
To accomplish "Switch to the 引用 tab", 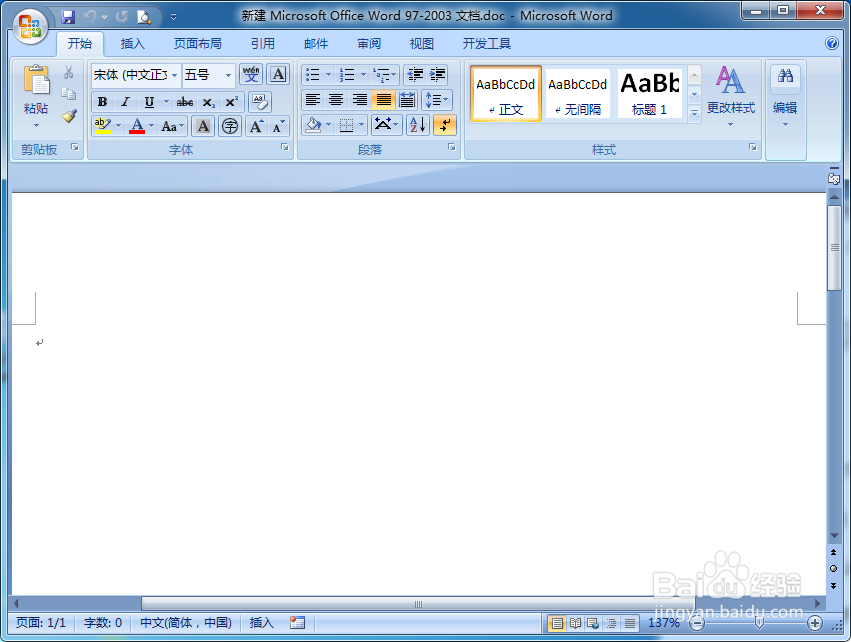I will [x=263, y=43].
